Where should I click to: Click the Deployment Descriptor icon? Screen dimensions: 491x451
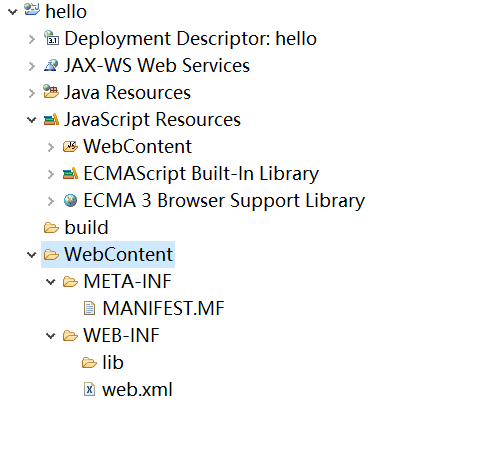(x=51, y=37)
